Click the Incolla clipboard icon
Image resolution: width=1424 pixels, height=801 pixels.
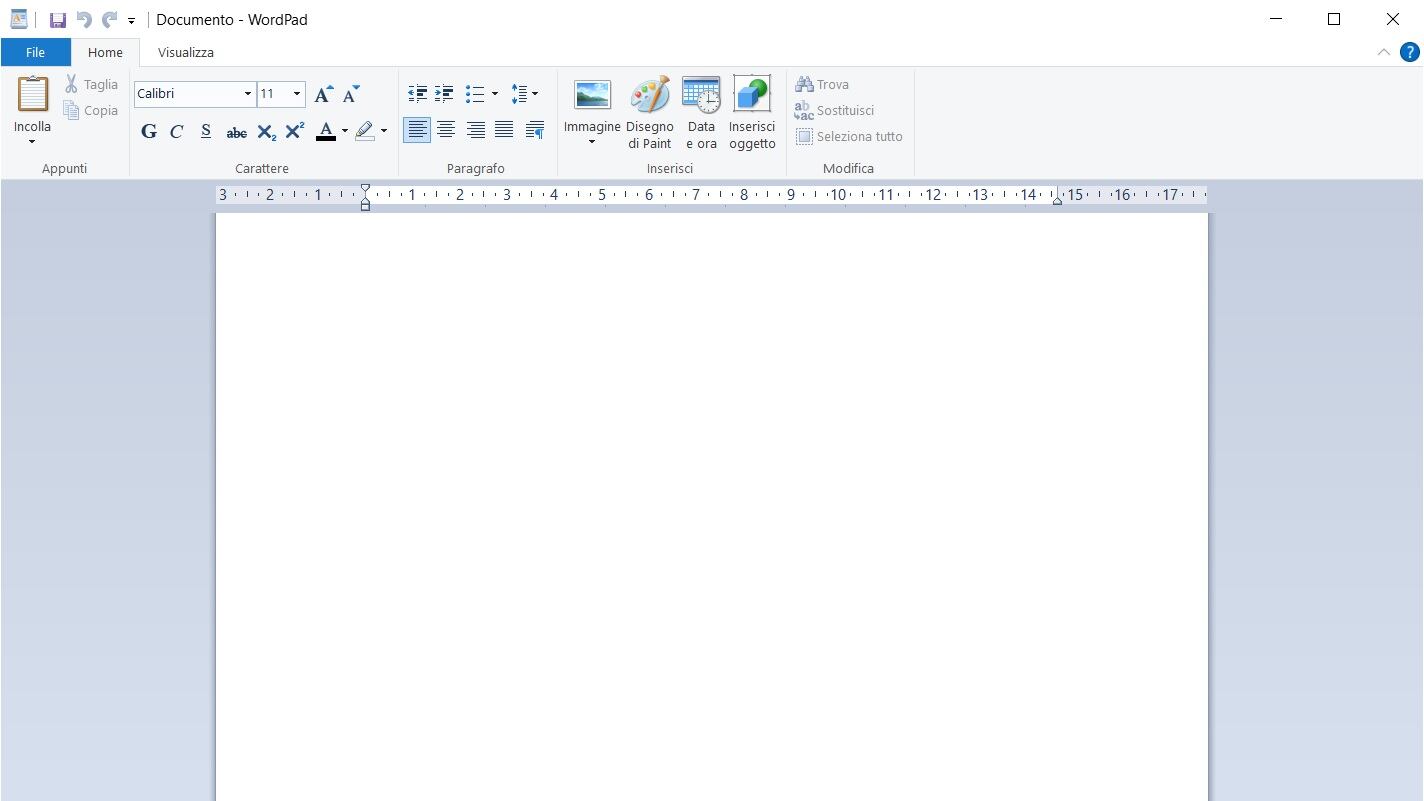click(33, 94)
